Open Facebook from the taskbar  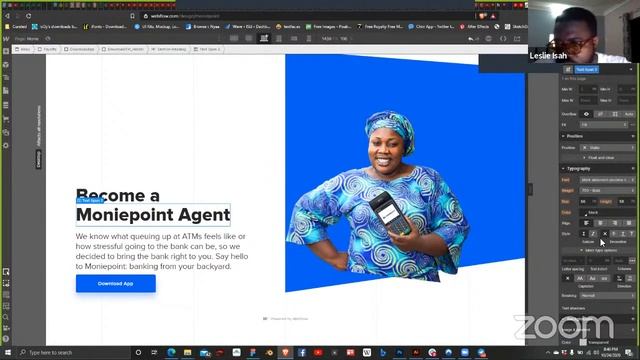[302, 352]
